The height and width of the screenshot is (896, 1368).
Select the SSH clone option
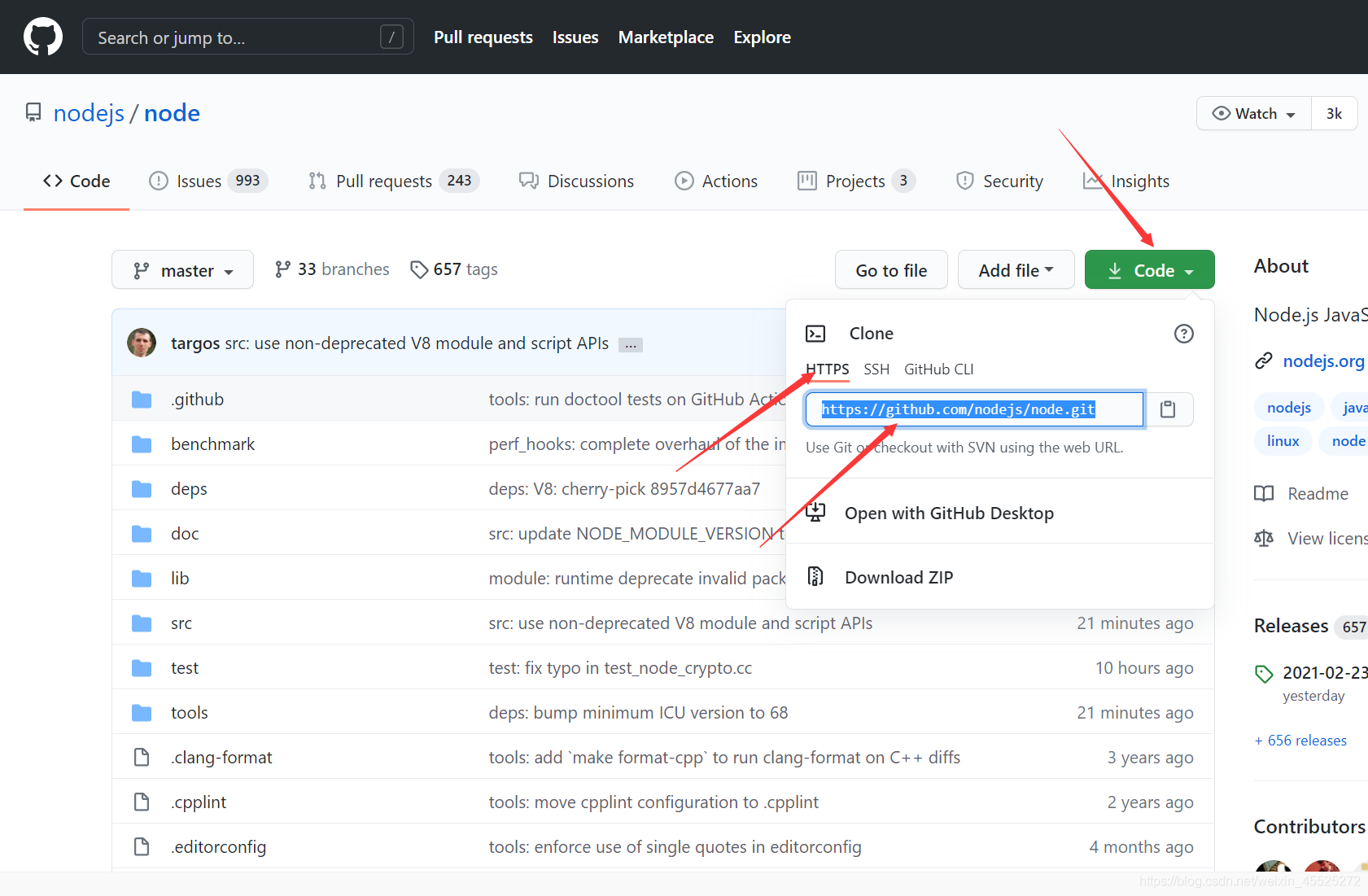(876, 369)
